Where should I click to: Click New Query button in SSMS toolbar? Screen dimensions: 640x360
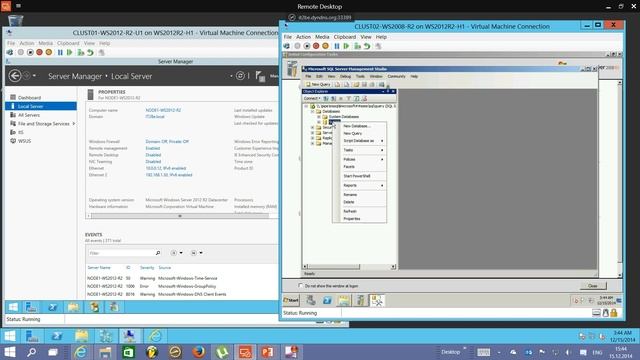pyautogui.click(x=318, y=84)
